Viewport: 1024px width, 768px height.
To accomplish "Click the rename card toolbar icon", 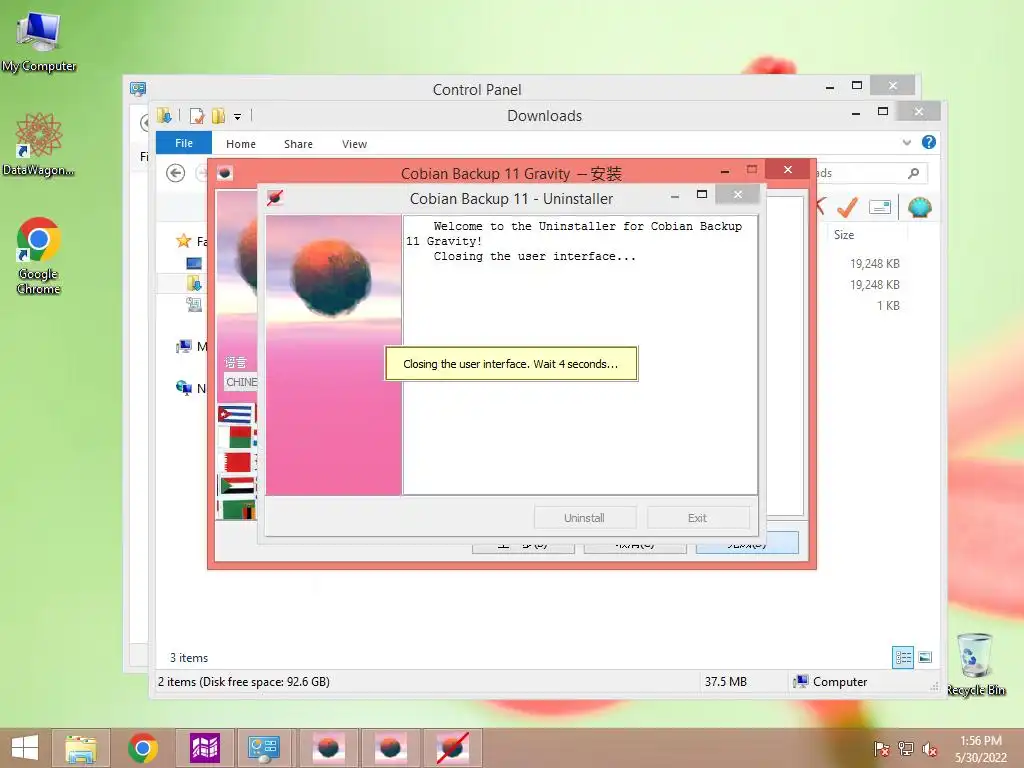I will pyautogui.click(x=880, y=207).
